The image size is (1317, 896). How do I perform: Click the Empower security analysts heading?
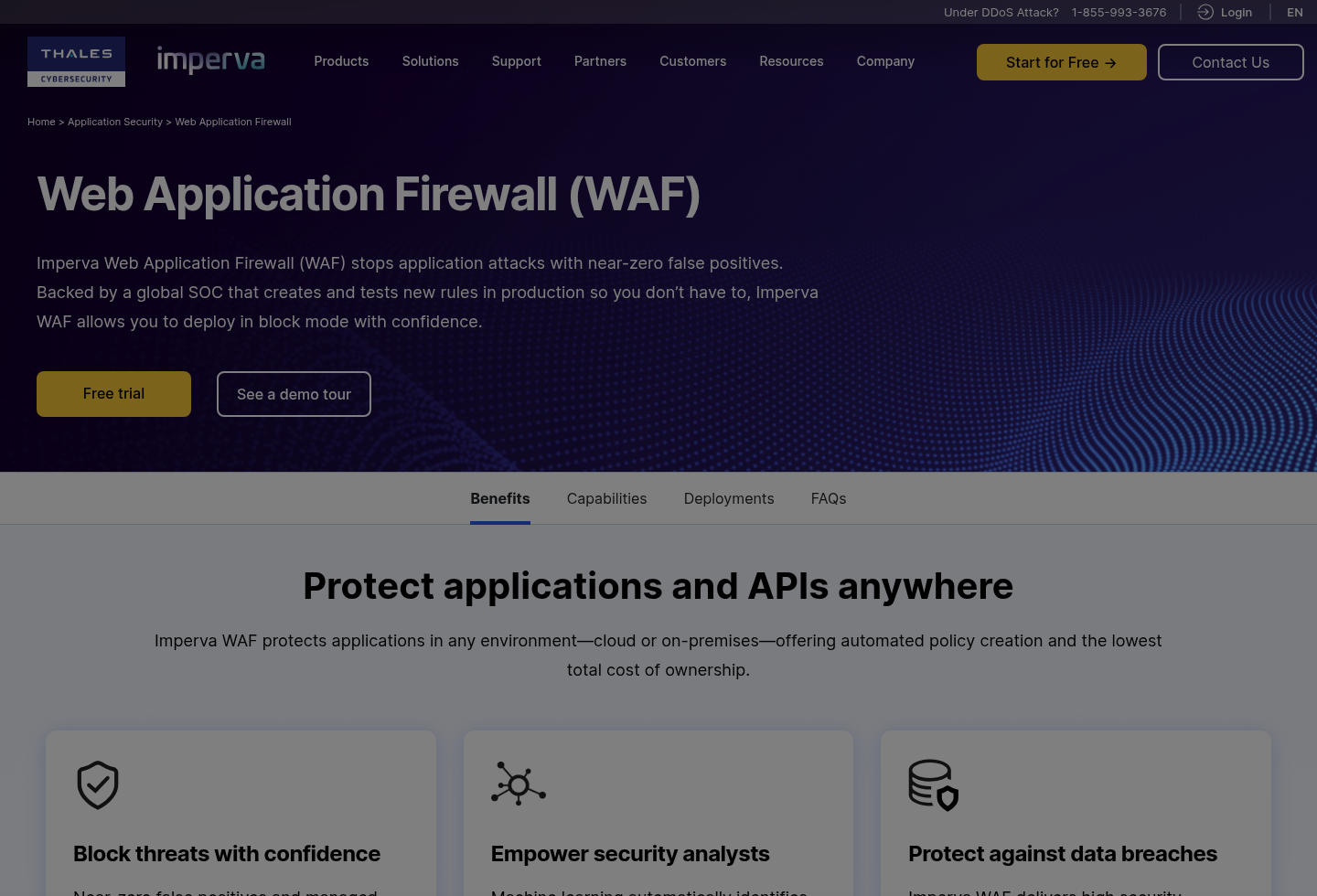[x=630, y=854]
